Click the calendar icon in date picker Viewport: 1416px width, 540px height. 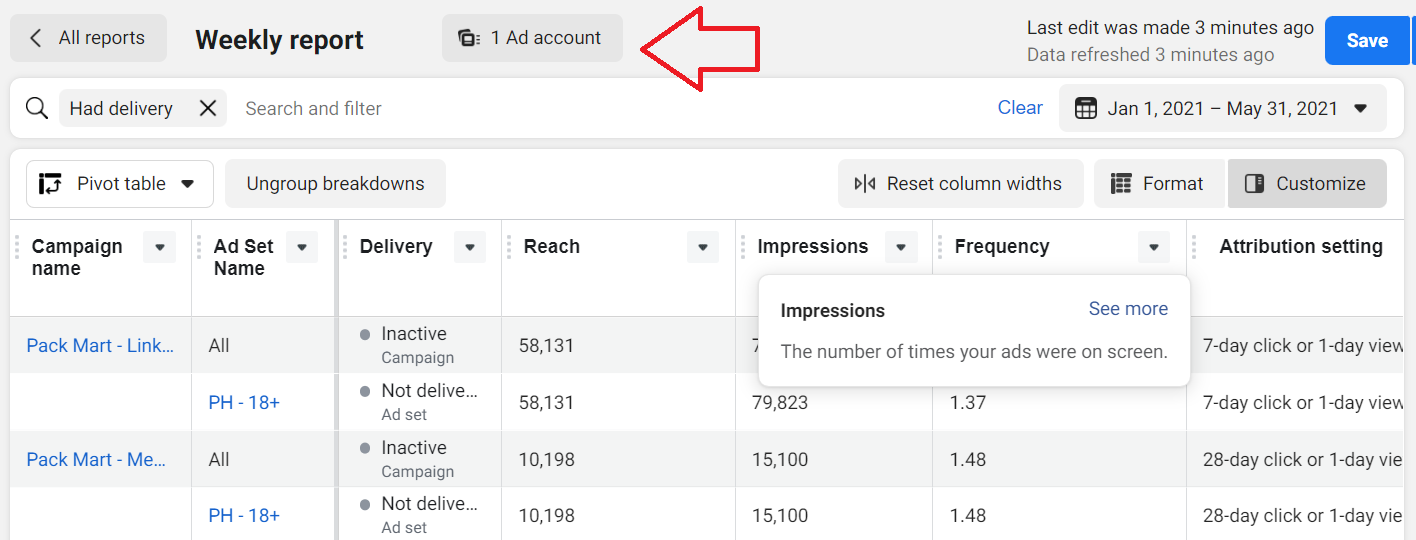click(1086, 109)
